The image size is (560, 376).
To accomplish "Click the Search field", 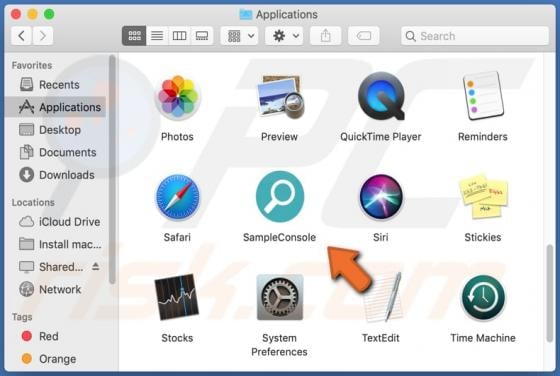I will click(x=475, y=36).
